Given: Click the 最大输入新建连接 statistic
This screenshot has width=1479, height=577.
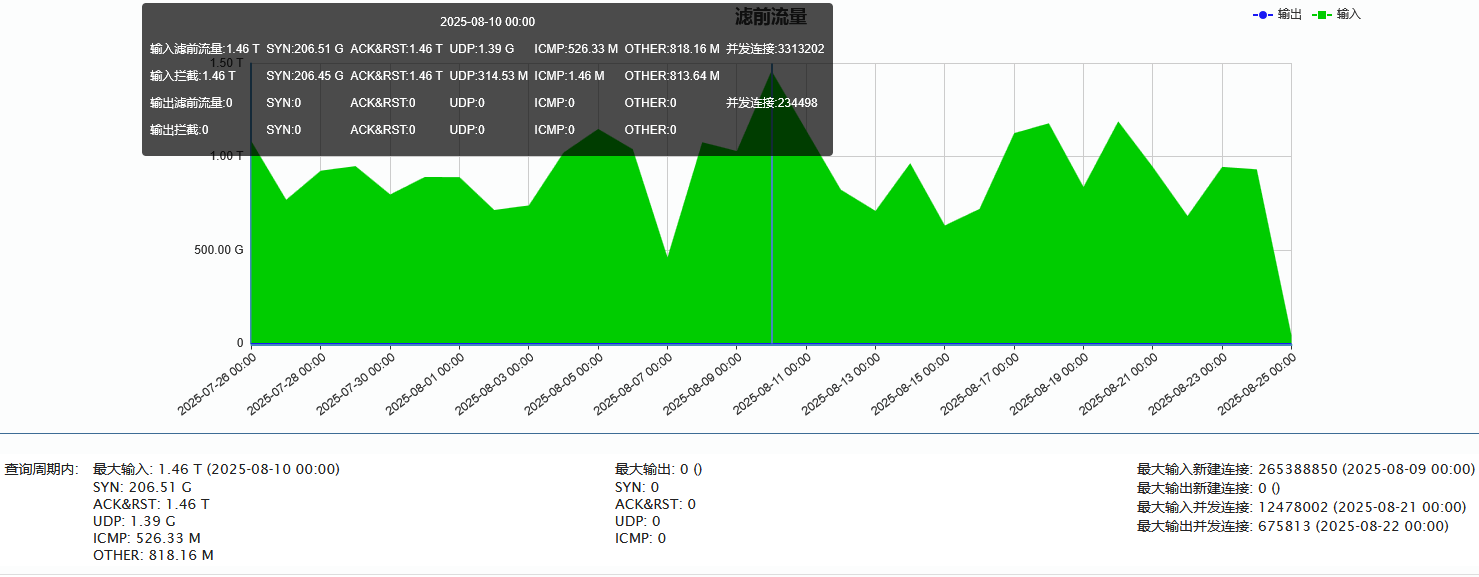Looking at the screenshot, I should 1305,469.
